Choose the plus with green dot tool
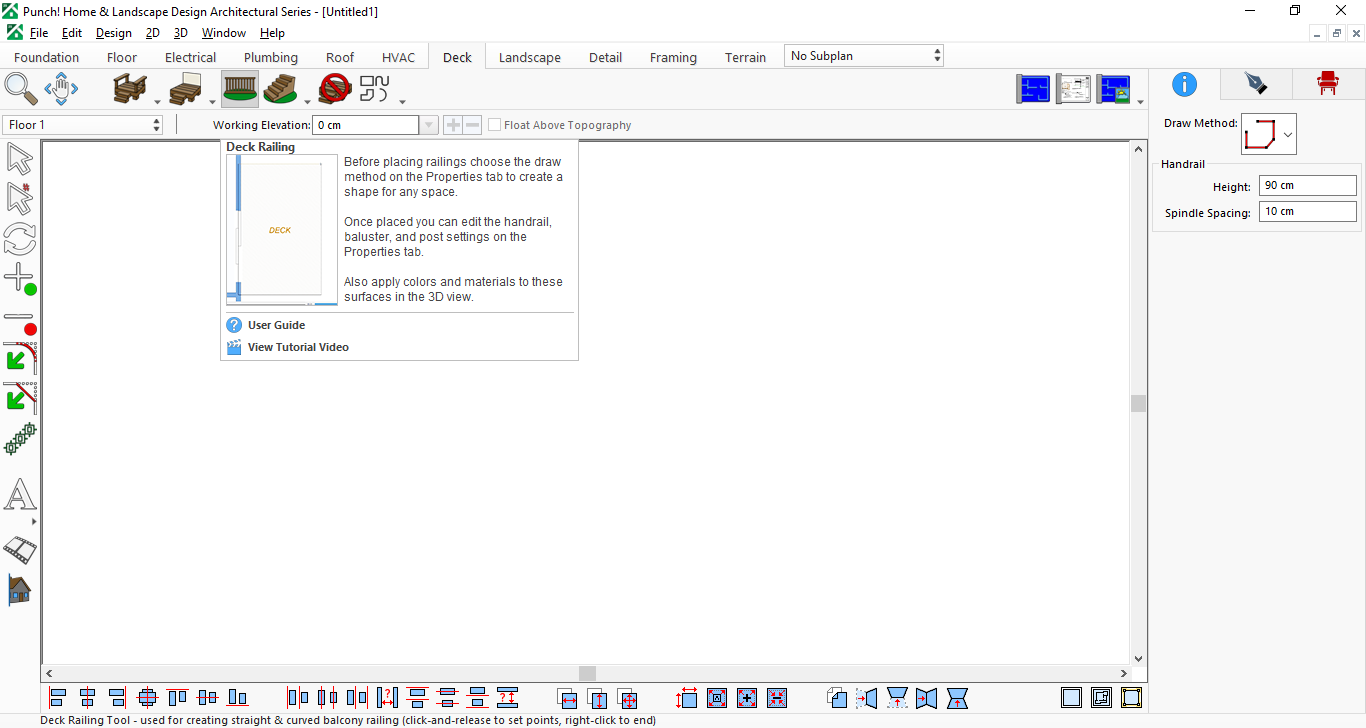This screenshot has width=1366, height=728. 20,279
